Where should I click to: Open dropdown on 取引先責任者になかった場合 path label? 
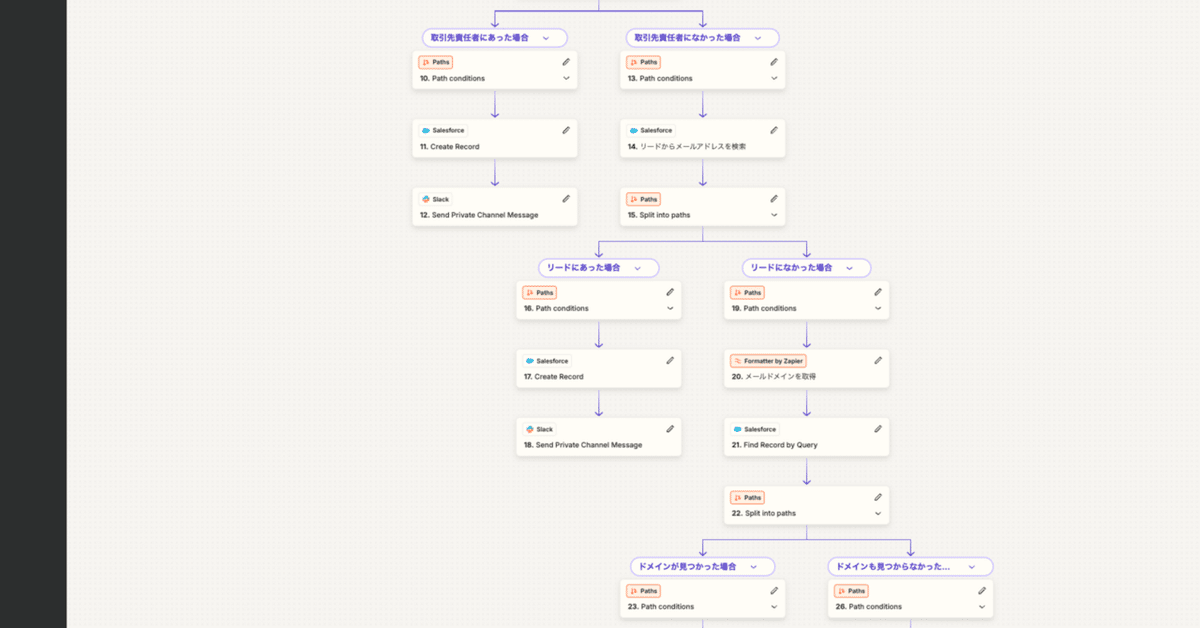click(x=758, y=38)
